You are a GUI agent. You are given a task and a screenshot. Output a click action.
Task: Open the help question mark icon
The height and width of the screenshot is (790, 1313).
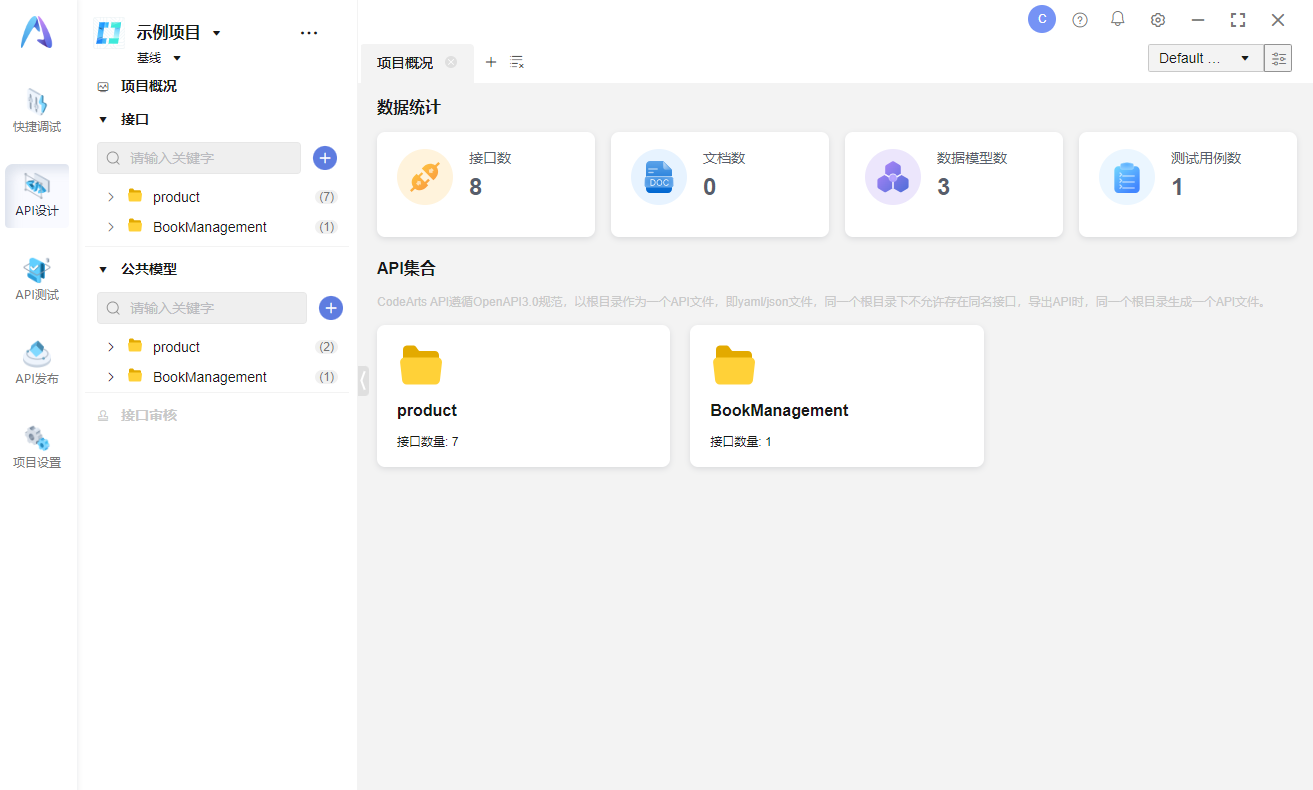(1079, 20)
